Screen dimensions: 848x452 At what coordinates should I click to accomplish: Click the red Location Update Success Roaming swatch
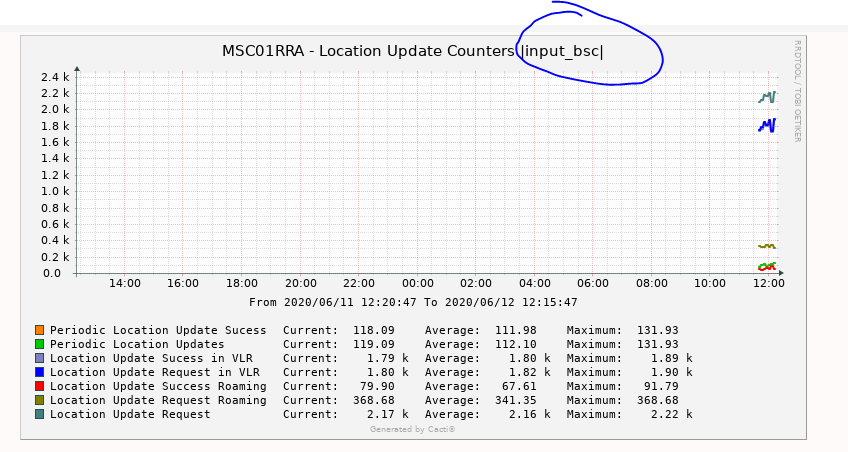pyautogui.click(x=39, y=386)
